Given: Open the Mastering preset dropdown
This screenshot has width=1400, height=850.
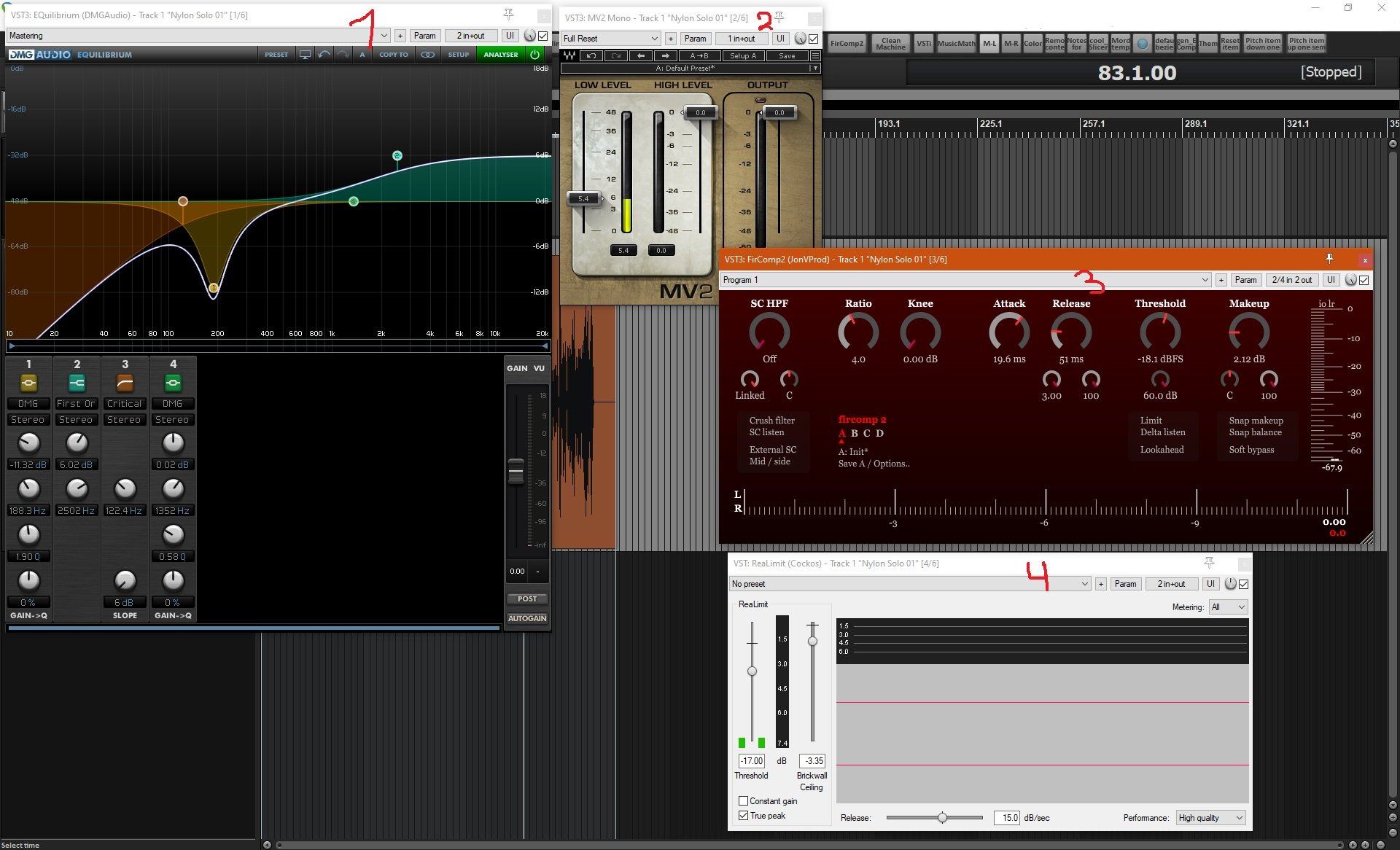Looking at the screenshot, I should [x=384, y=36].
